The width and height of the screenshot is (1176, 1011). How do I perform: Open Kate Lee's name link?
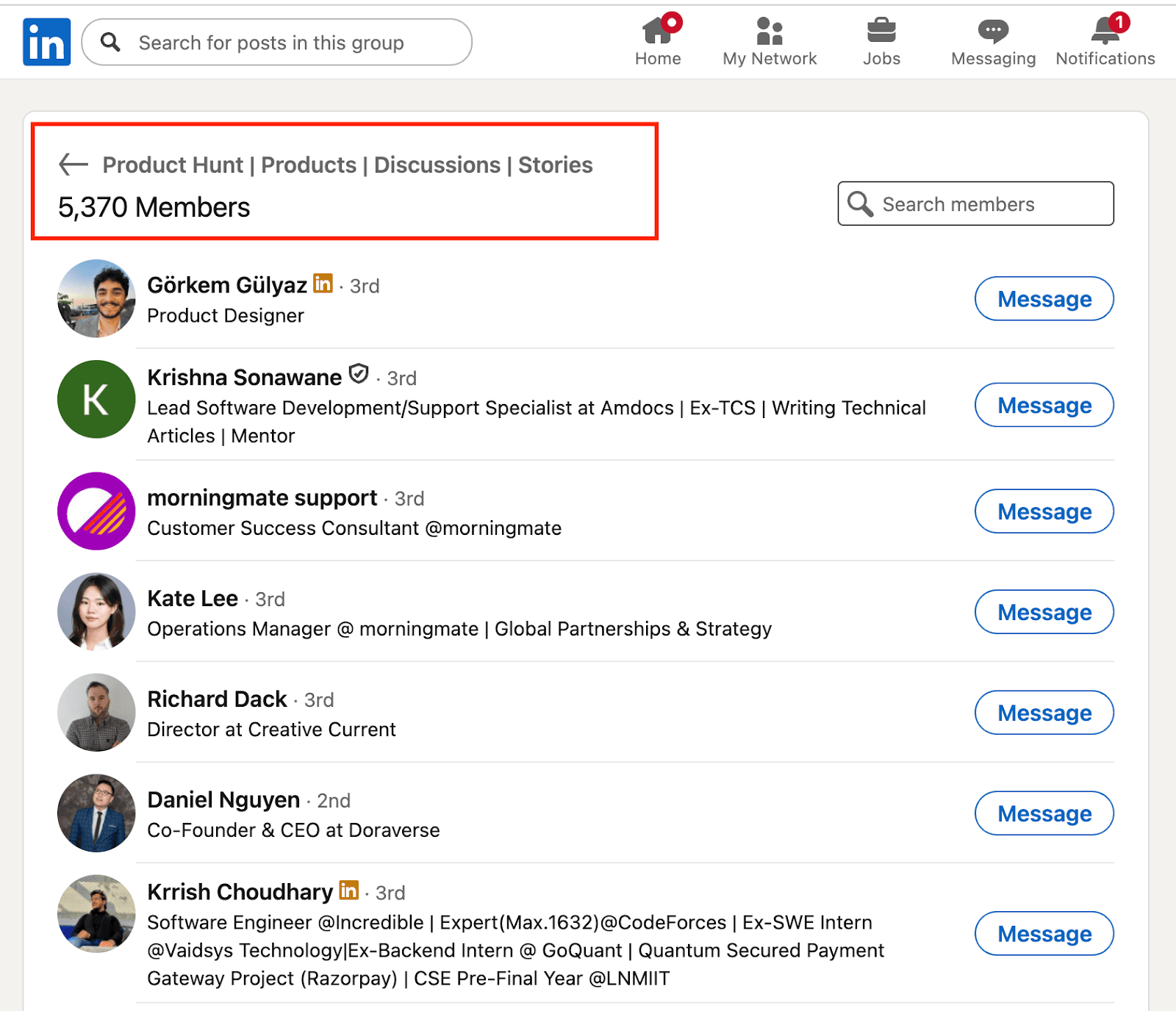coord(193,599)
